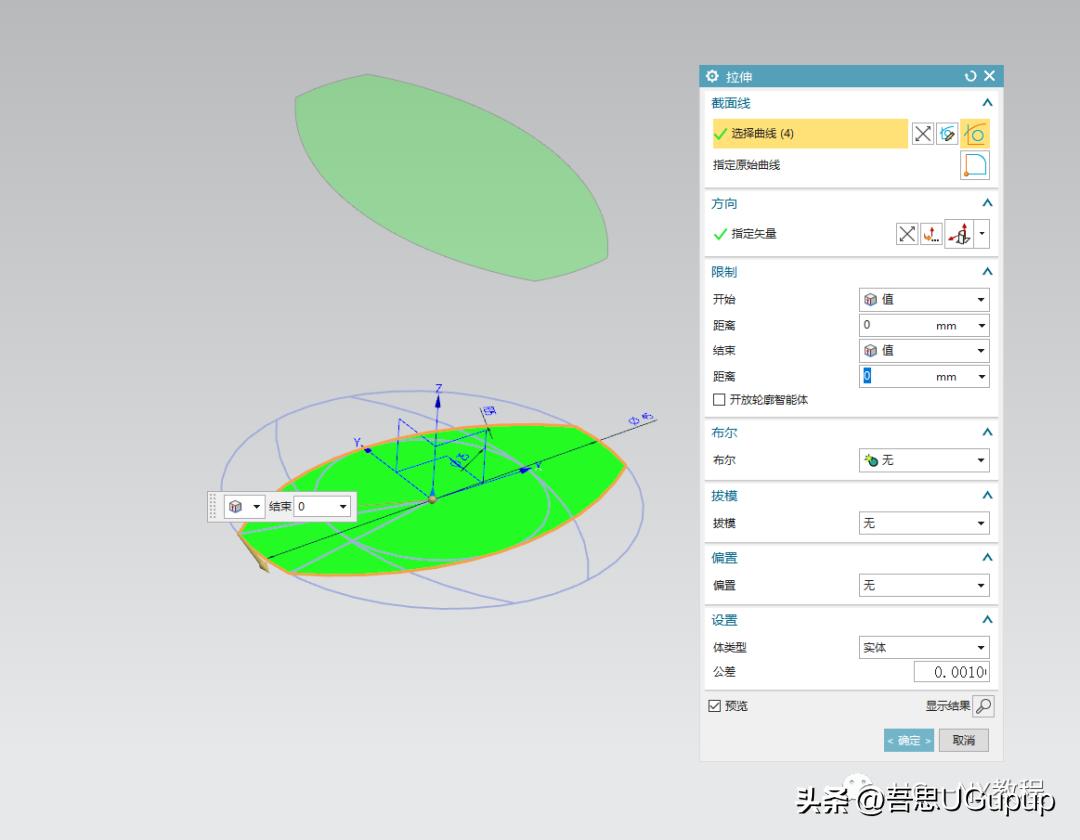Image resolution: width=1080 pixels, height=840 pixels.
Task: Click the drag handle of the on-screen 结束 box
Action: [213, 507]
